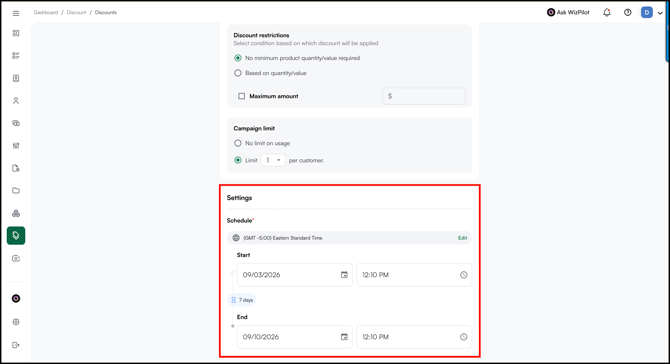Click Edit next to Eastern Standard Time
670x364 pixels.
pos(462,238)
